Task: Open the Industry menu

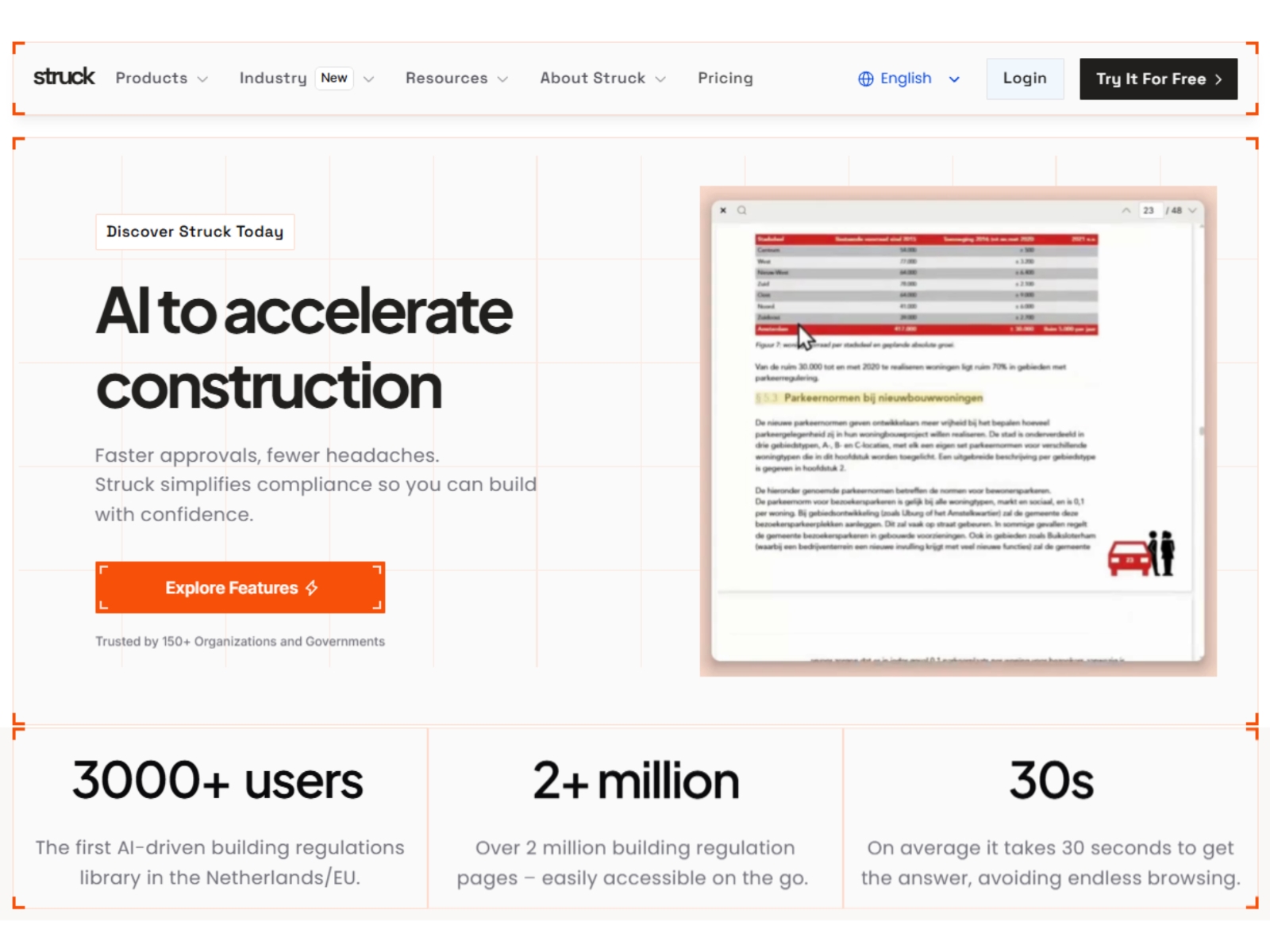Action: 306,79
